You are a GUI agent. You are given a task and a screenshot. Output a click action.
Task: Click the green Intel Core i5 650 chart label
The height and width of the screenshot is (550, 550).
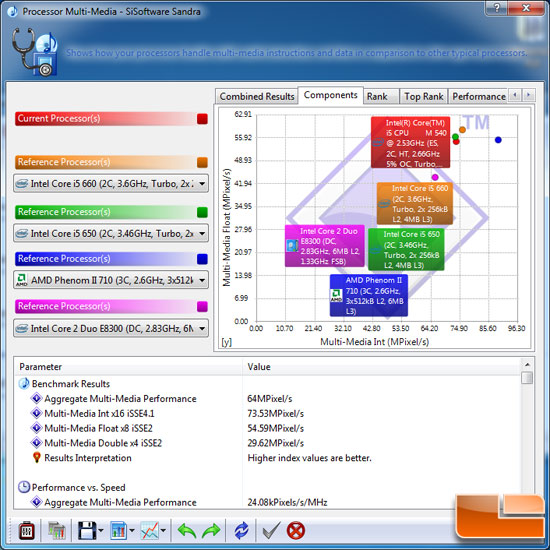pos(406,249)
